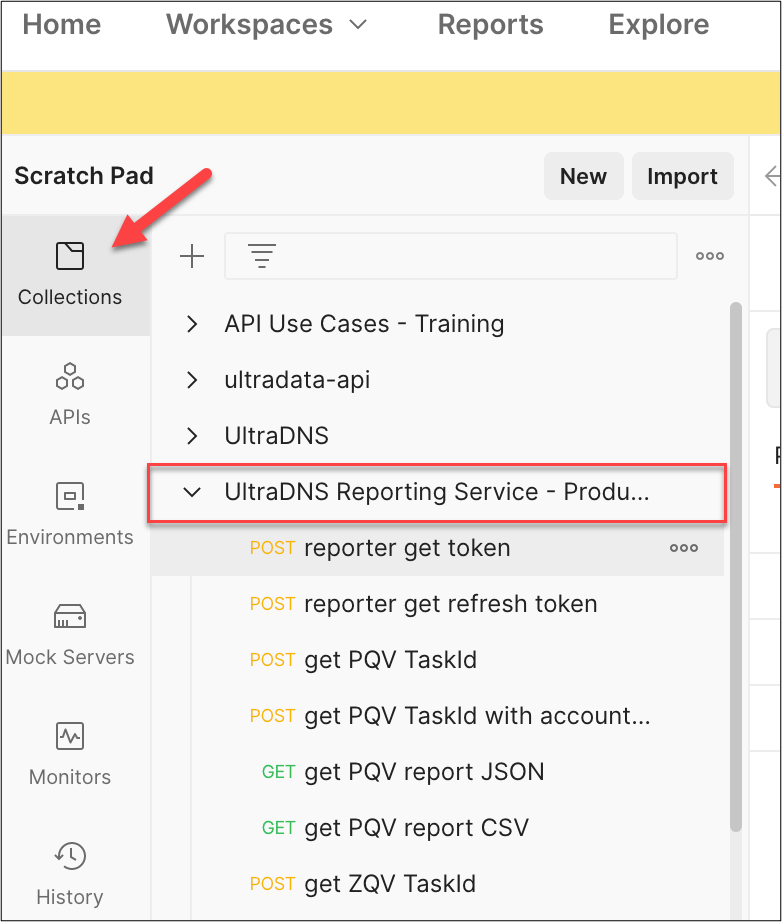Select the API Use Cases - Training name
Viewport: 782px width, 922px height.
364,323
